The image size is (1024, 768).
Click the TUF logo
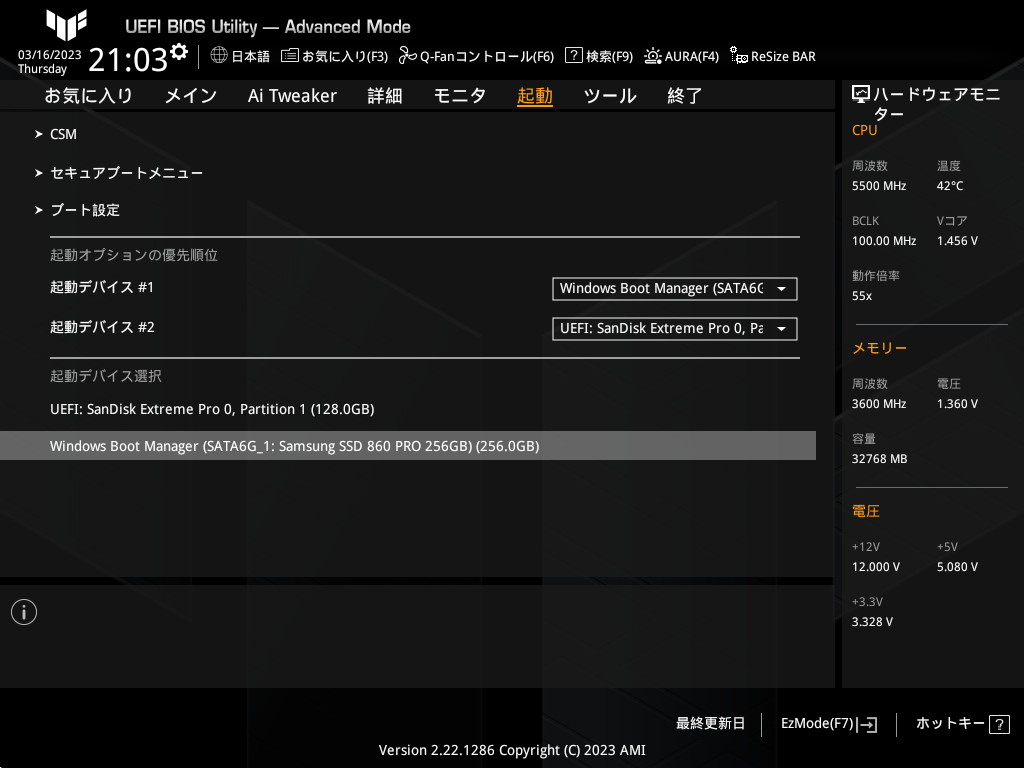pos(67,25)
